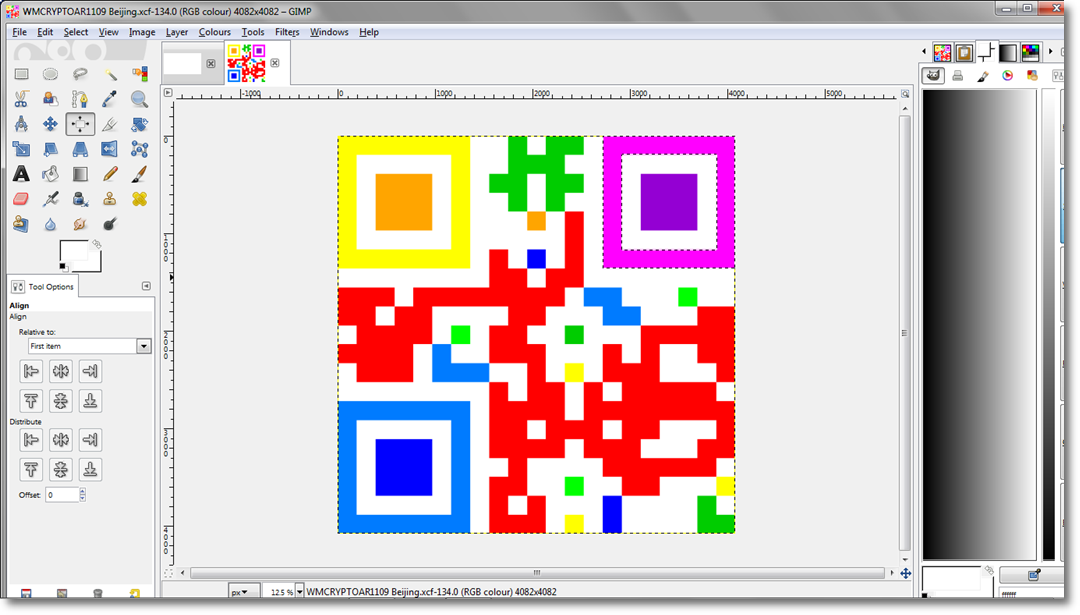Open the px unit dropdown in status bar
This screenshot has height=615, width=1080.
[244, 592]
